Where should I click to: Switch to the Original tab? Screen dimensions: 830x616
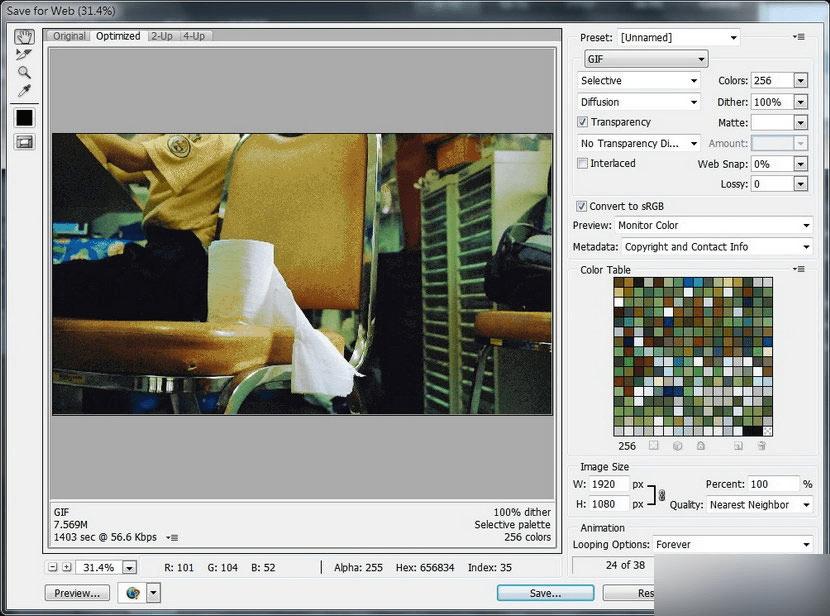point(69,36)
